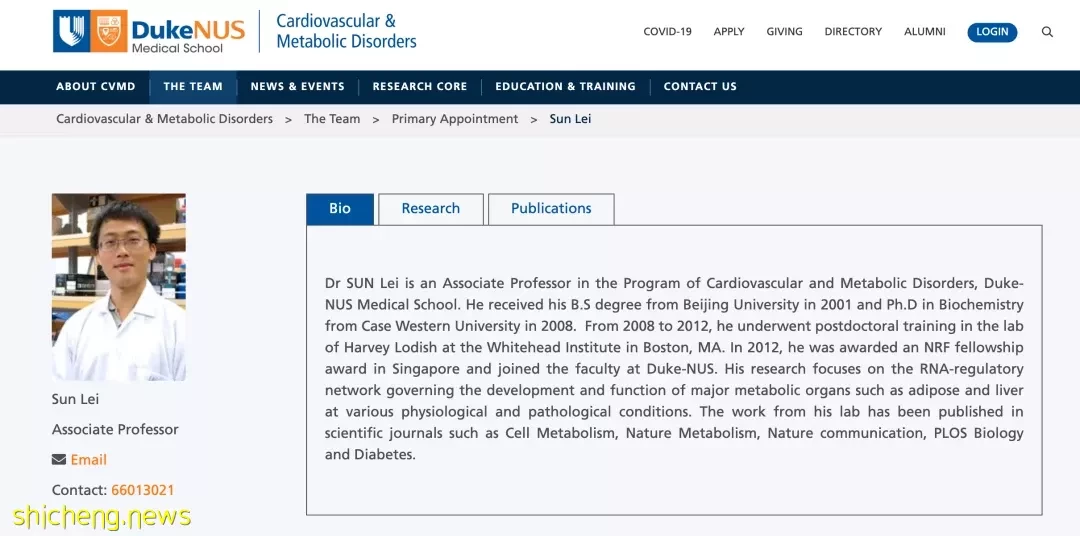Open the GIVING link
The image size is (1080, 536).
point(785,32)
